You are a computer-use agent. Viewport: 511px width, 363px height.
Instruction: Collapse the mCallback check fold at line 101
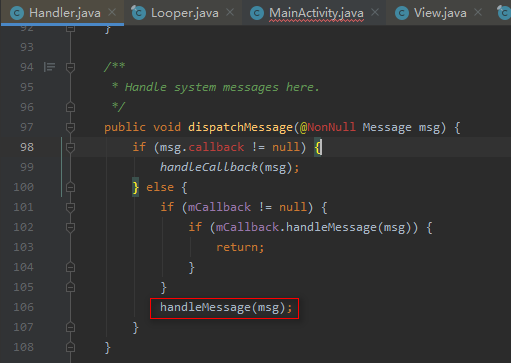[70, 207]
